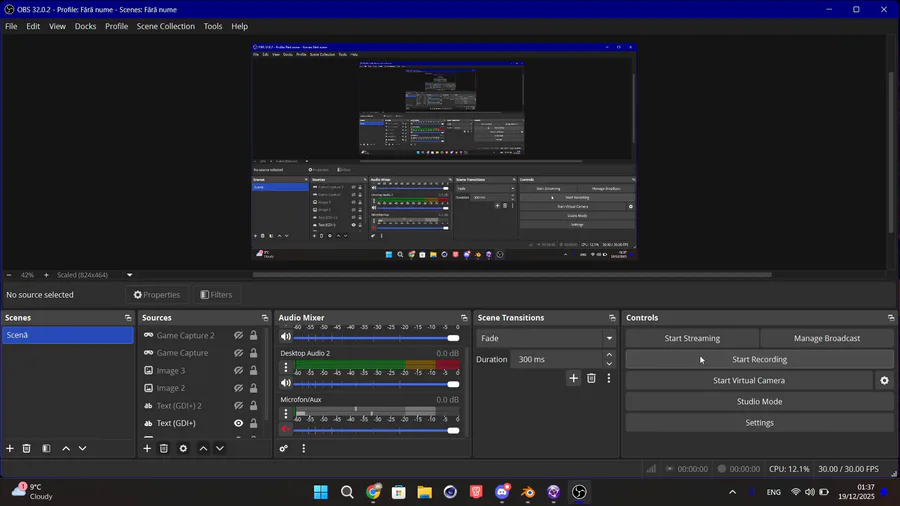900x506 pixels.
Task: Open Microfon/Aux three-dot options
Action: (286, 413)
